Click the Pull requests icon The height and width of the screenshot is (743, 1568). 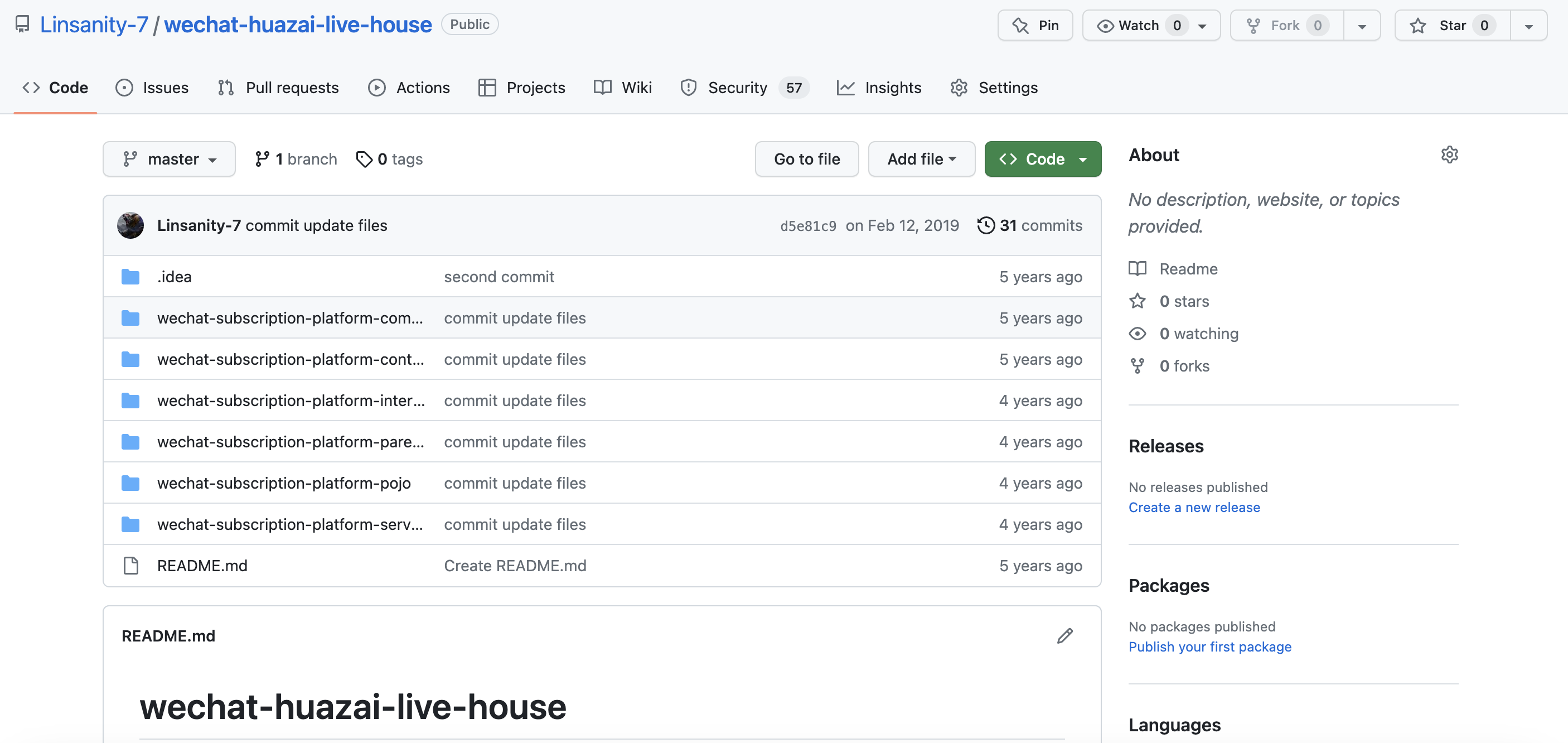click(x=225, y=87)
